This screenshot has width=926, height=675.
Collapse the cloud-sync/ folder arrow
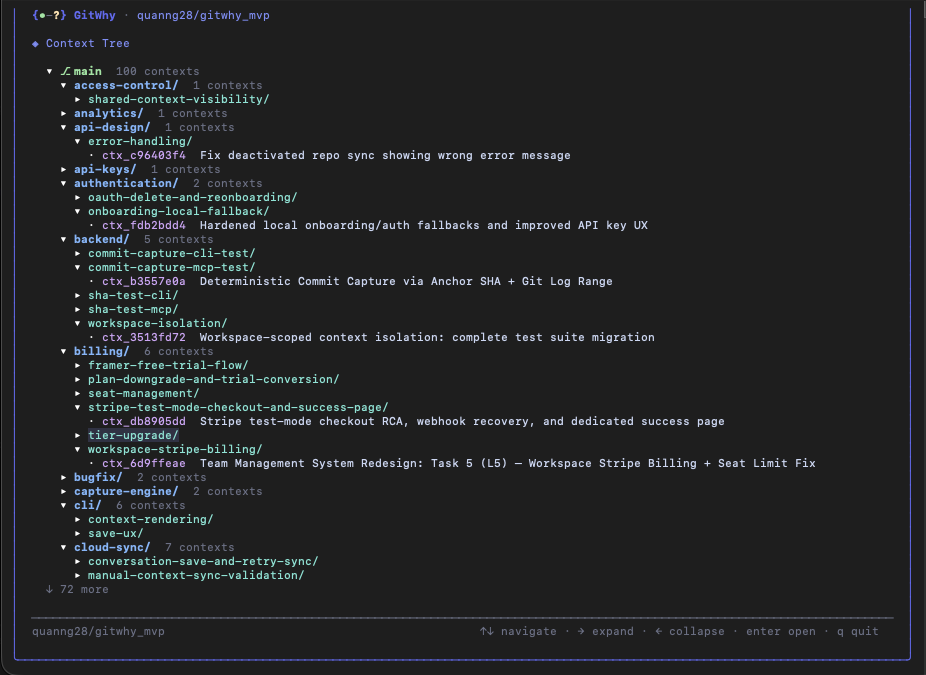(64, 547)
